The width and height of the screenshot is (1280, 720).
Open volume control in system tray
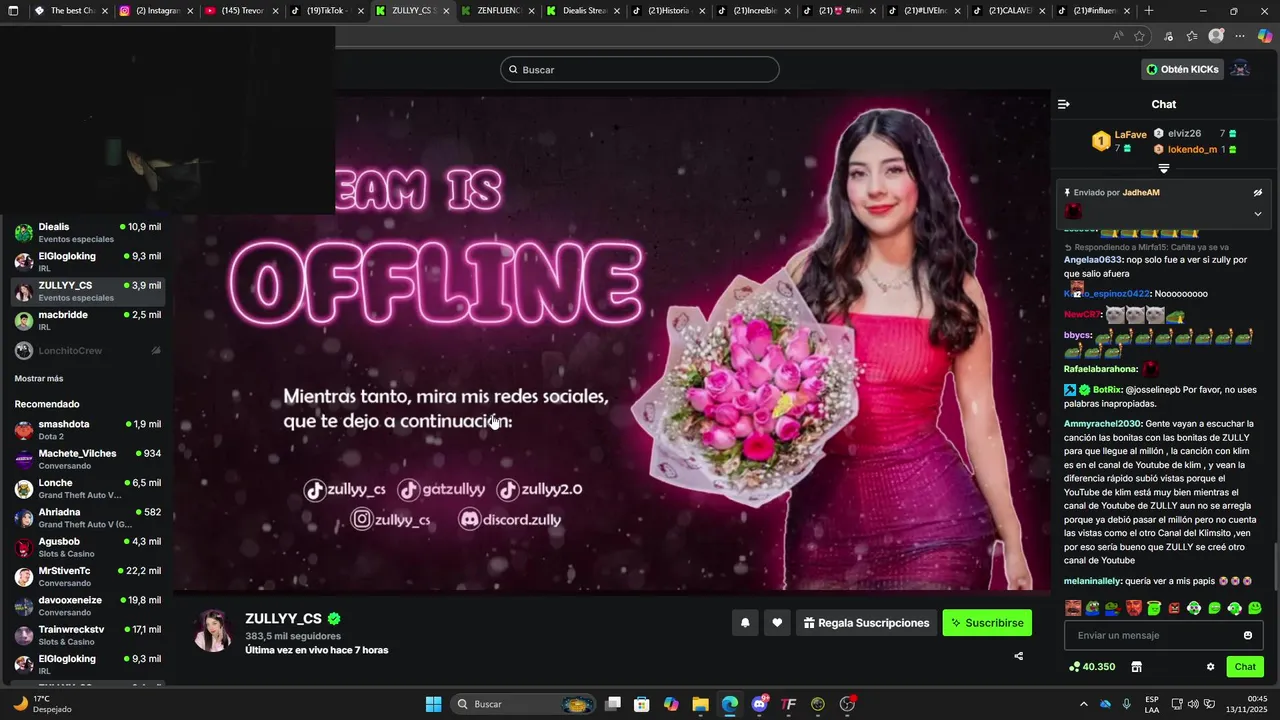(x=1193, y=704)
